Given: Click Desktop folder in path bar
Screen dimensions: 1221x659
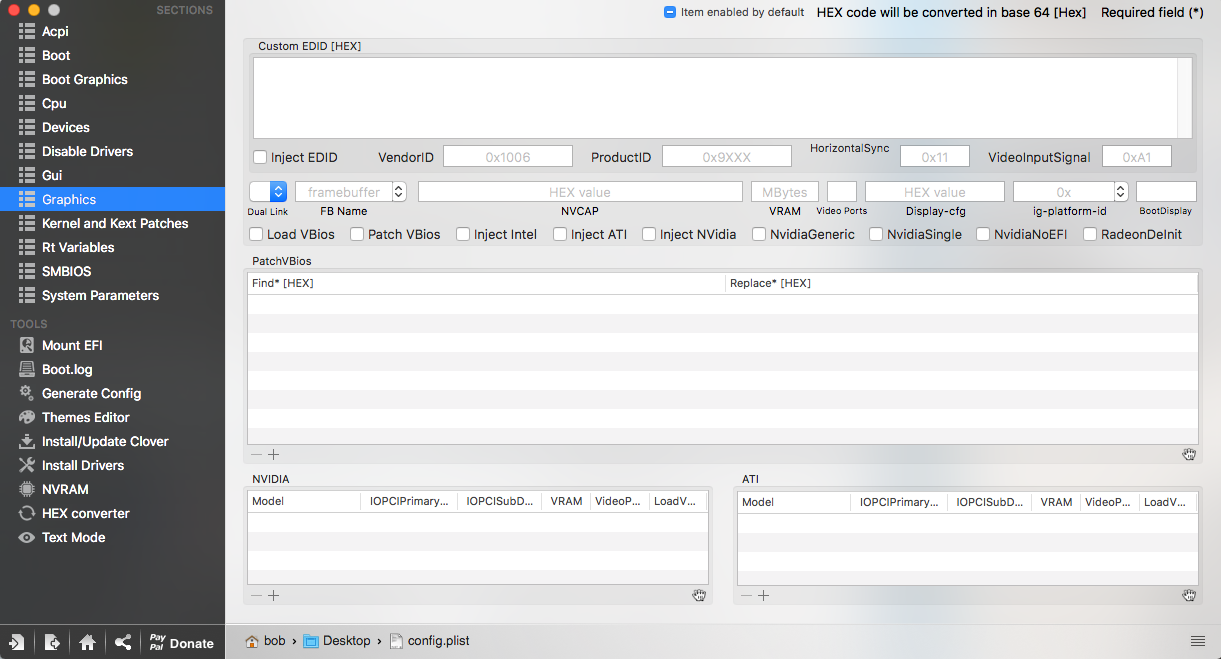Looking at the screenshot, I should pos(337,641).
